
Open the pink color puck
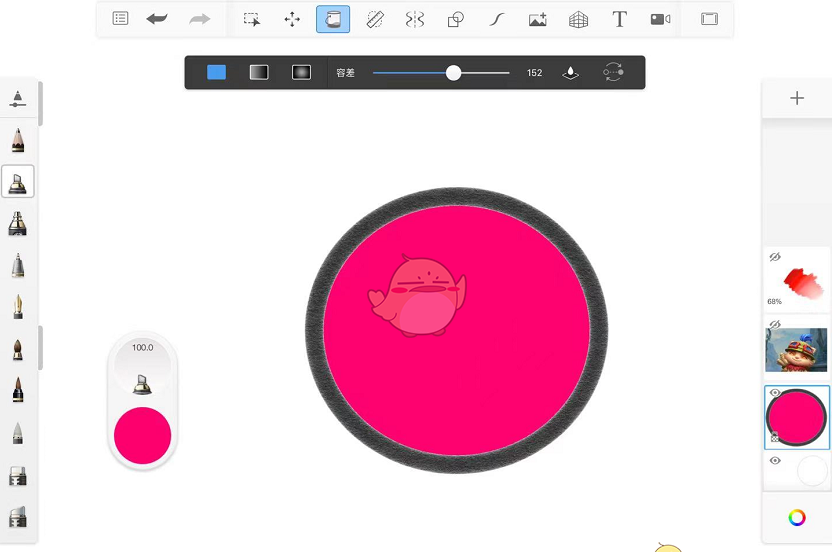pyautogui.click(x=143, y=436)
